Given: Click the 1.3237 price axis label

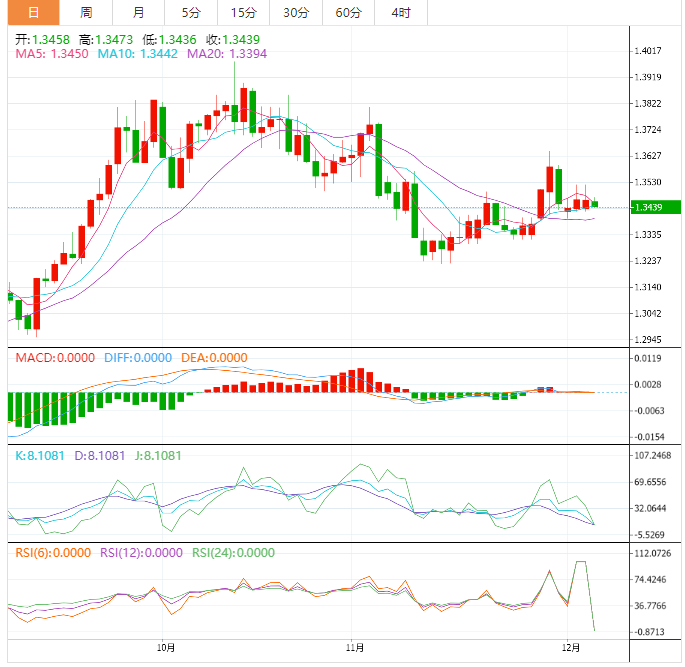Looking at the screenshot, I should tap(648, 261).
